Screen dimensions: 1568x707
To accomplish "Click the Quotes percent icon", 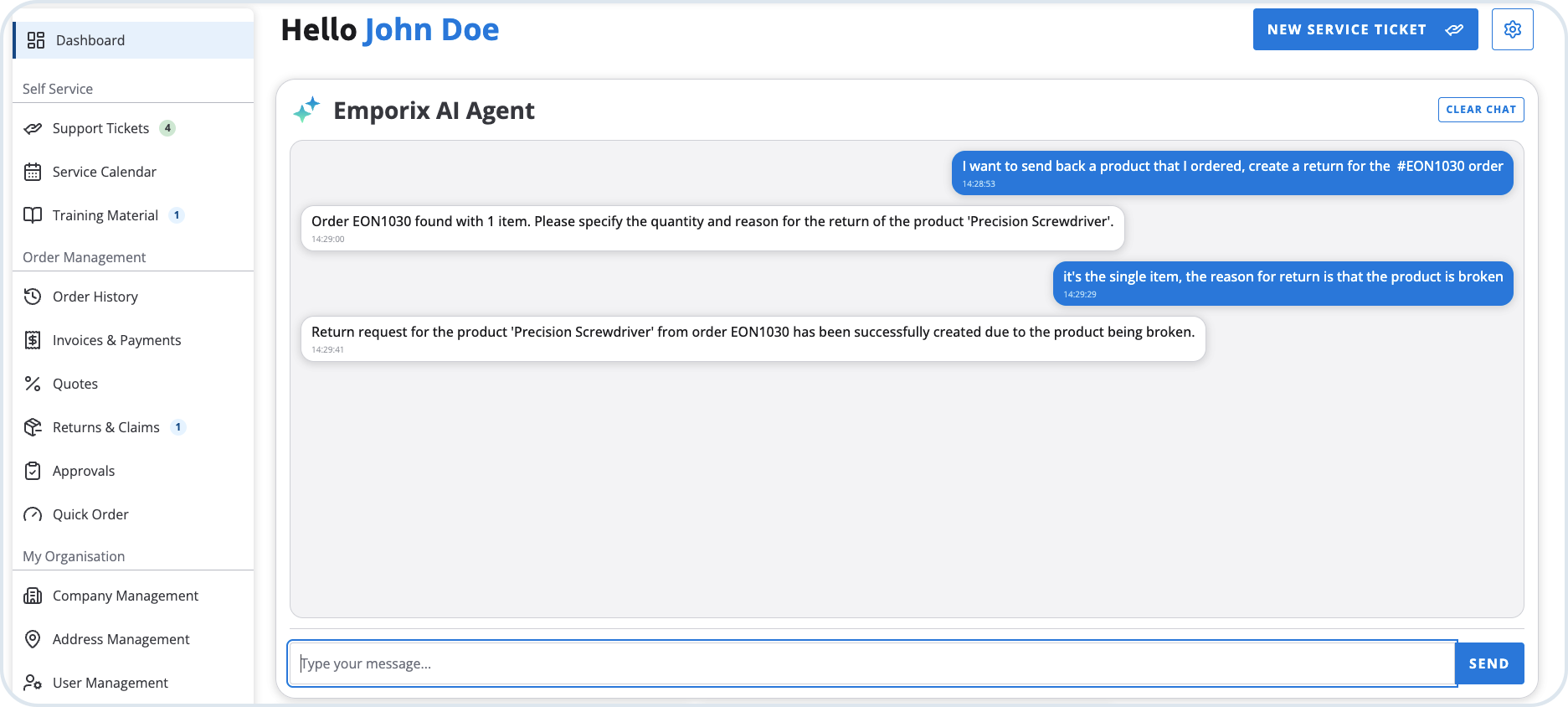I will tap(33, 384).
